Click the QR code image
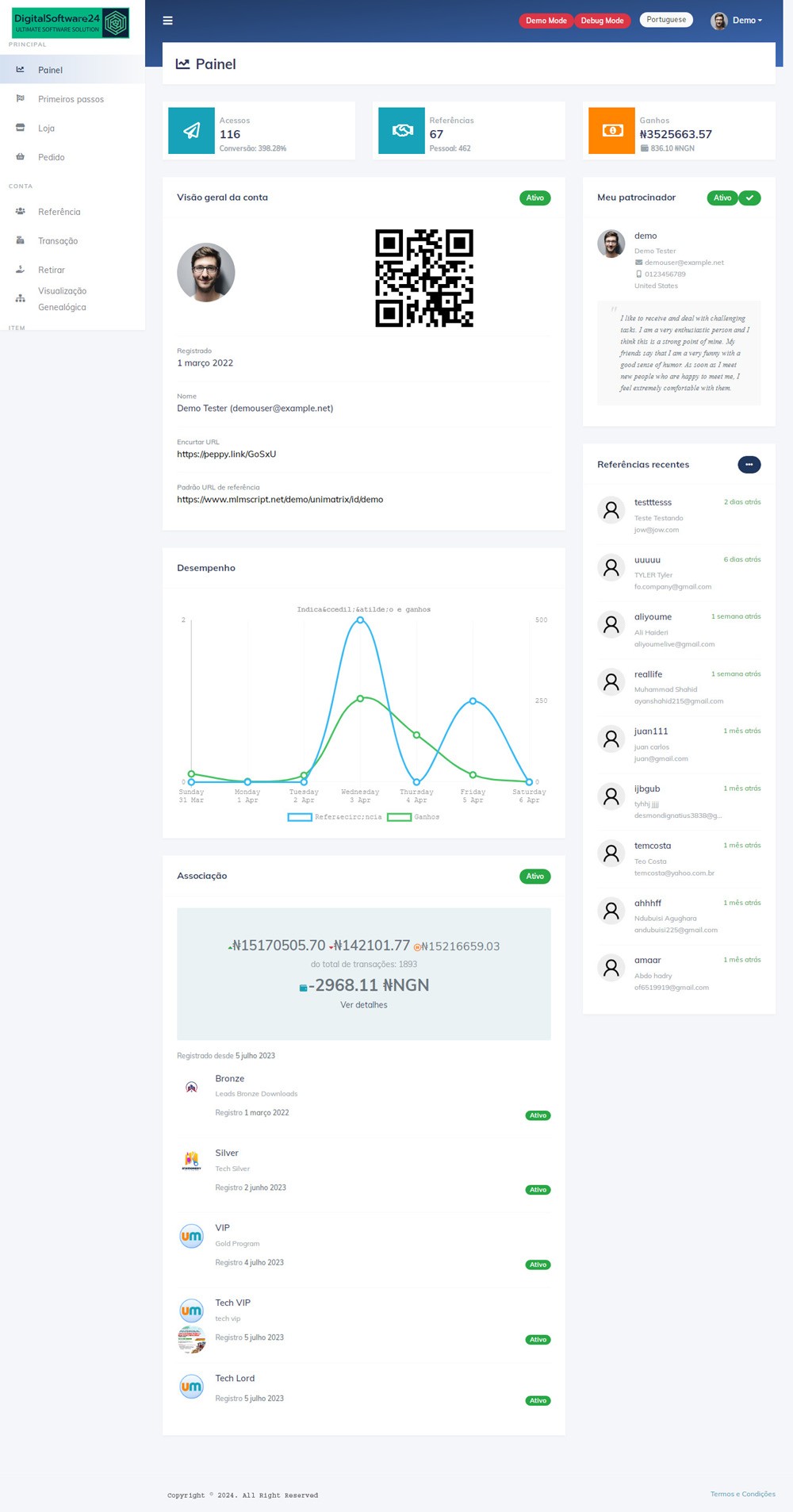The width and height of the screenshot is (793, 1512). click(424, 278)
